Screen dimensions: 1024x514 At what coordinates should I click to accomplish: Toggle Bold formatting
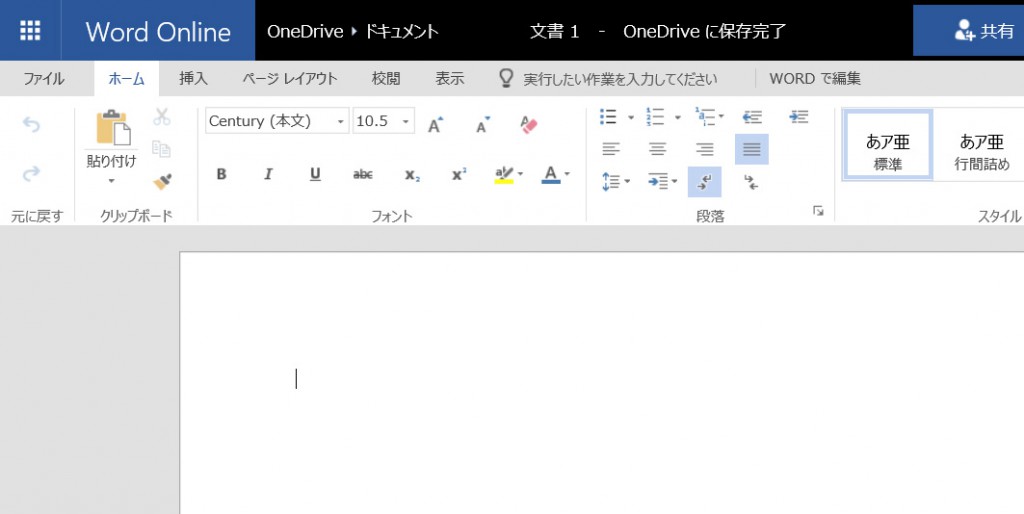coord(221,174)
